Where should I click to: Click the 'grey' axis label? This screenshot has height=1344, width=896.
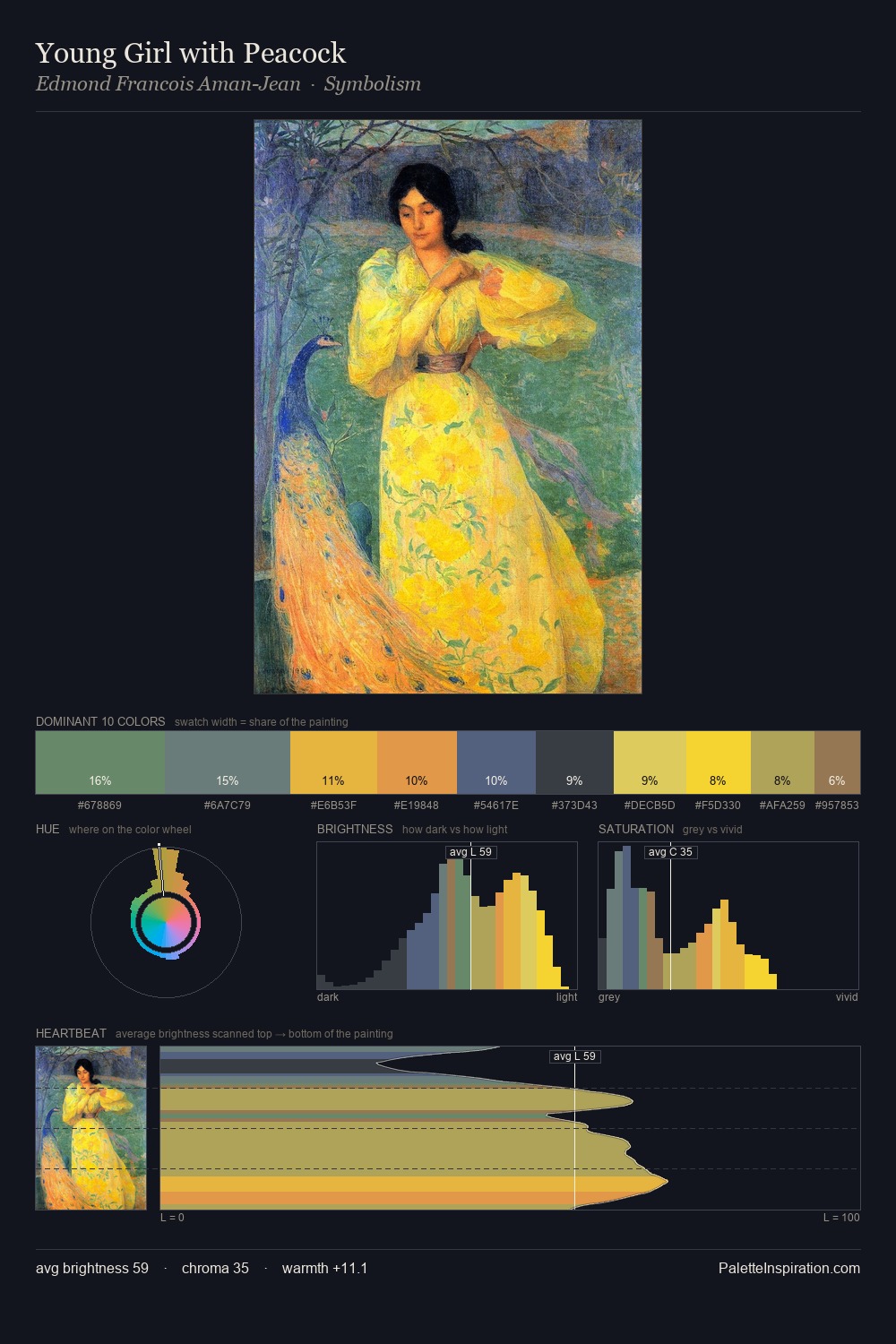609,997
